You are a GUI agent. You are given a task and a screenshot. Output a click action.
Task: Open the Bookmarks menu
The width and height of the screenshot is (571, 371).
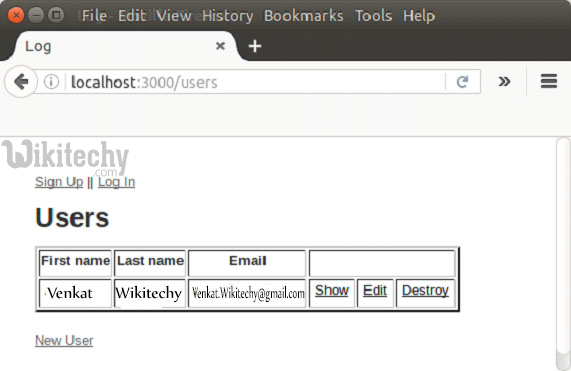coord(303,16)
